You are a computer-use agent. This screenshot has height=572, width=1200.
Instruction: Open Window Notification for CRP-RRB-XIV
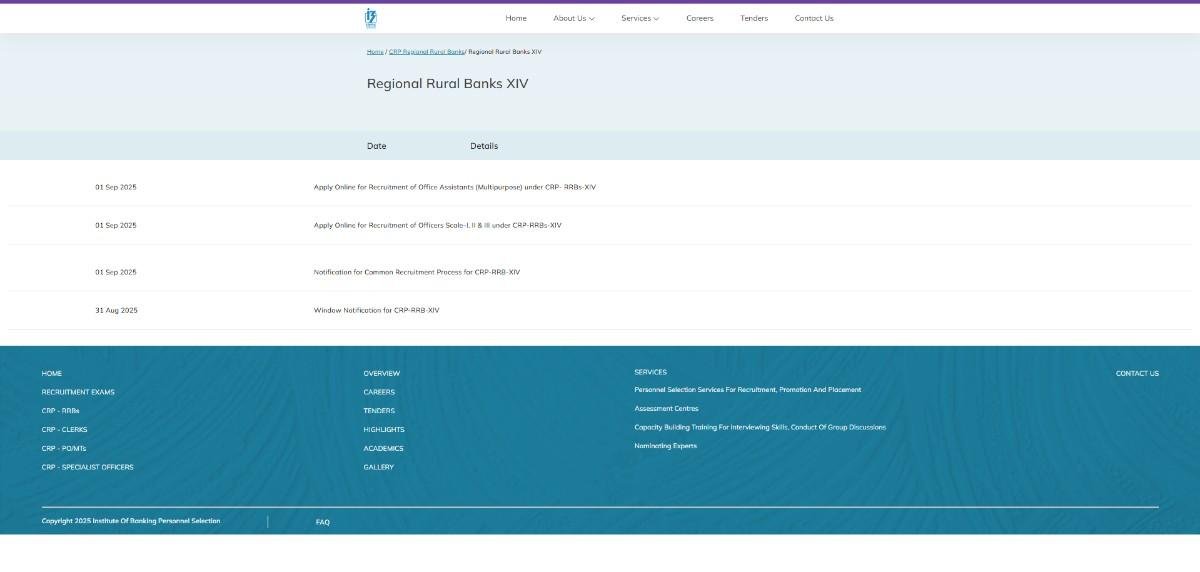click(x=376, y=310)
